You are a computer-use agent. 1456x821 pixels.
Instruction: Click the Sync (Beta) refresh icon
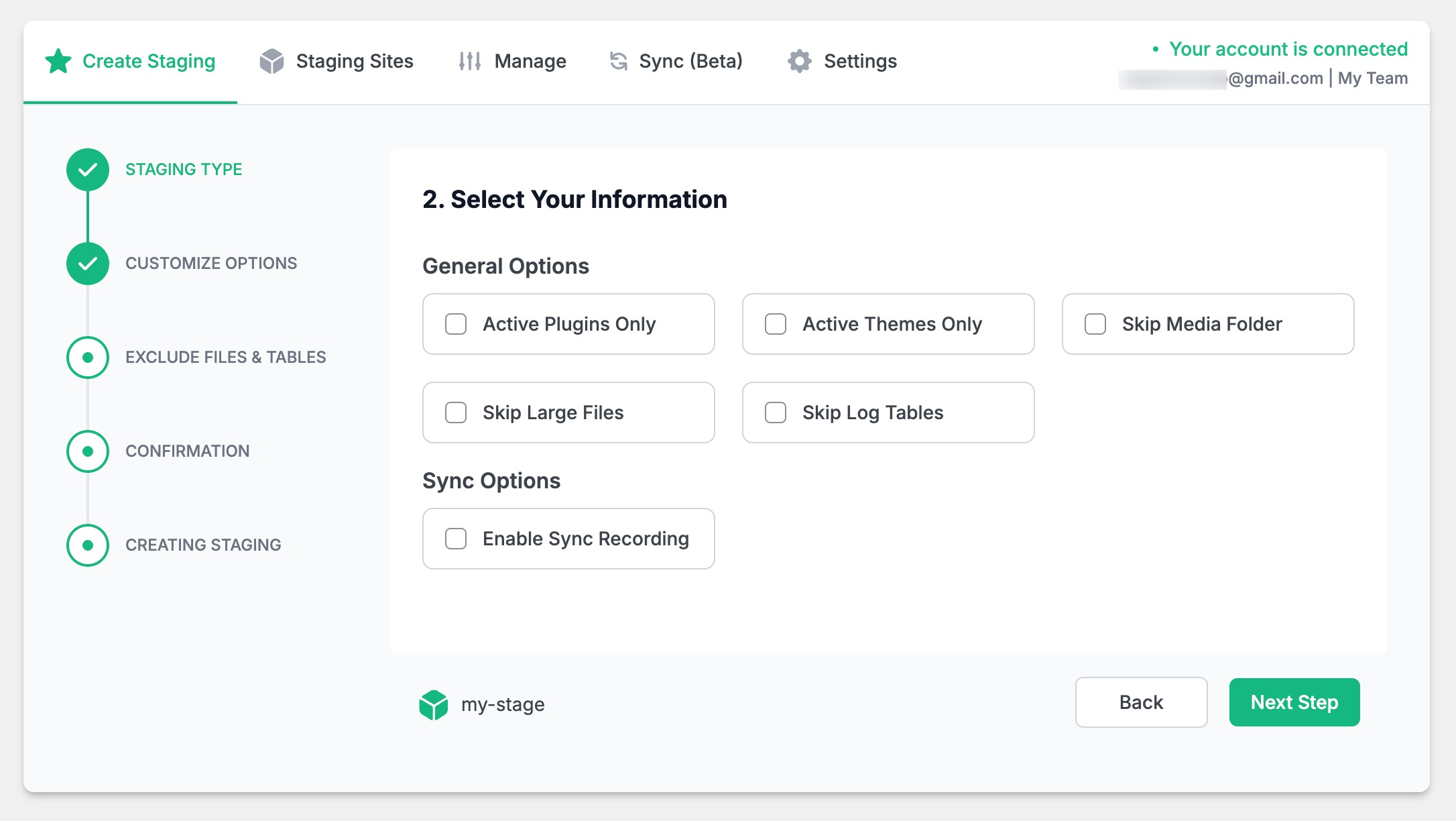coord(618,61)
